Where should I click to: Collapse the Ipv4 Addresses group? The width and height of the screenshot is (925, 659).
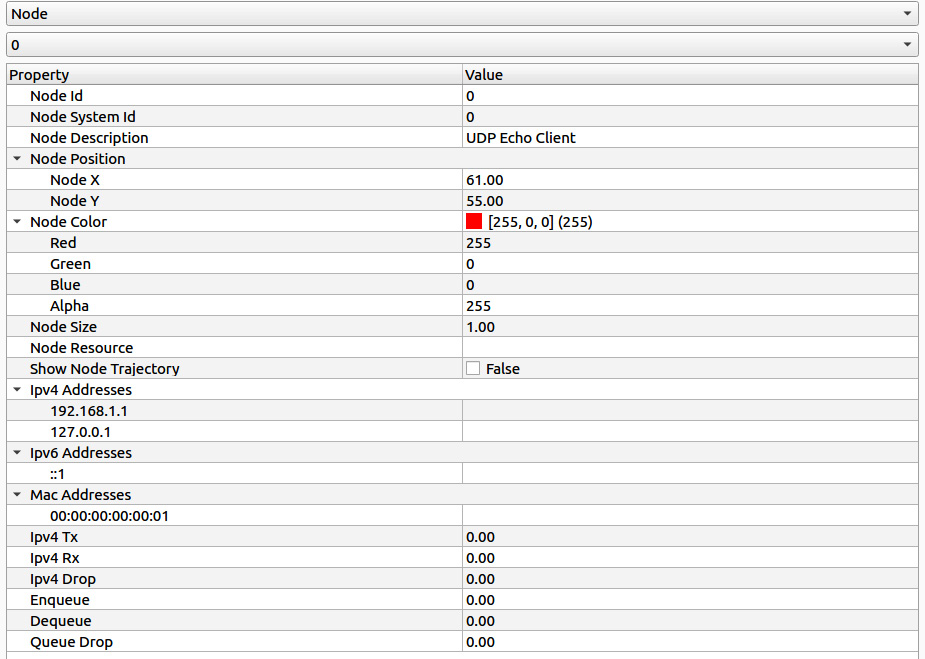coord(17,390)
